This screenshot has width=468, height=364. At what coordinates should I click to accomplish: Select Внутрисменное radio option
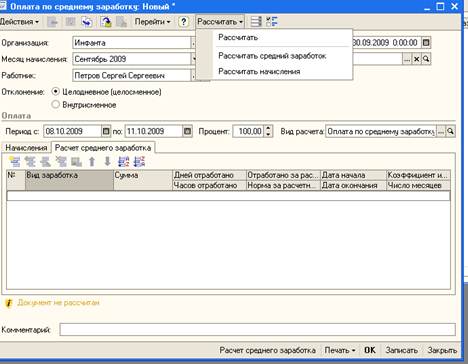click(x=56, y=105)
